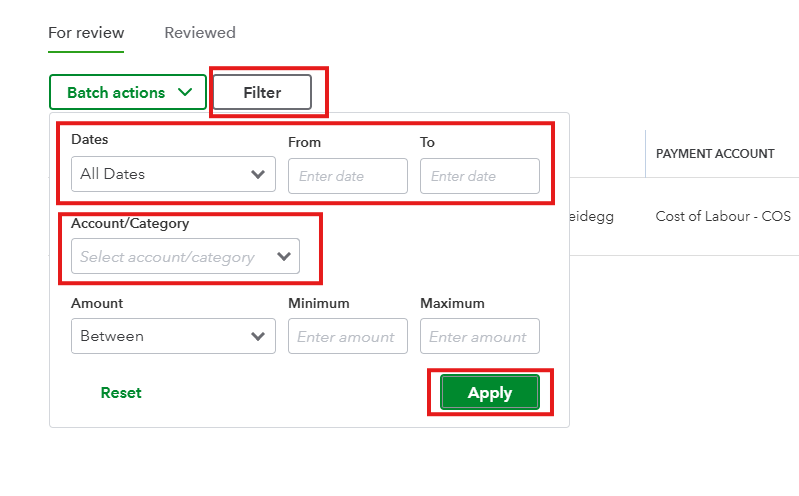
Task: Click the PAYMENT ACCOUNT column header
Action: coord(715,154)
